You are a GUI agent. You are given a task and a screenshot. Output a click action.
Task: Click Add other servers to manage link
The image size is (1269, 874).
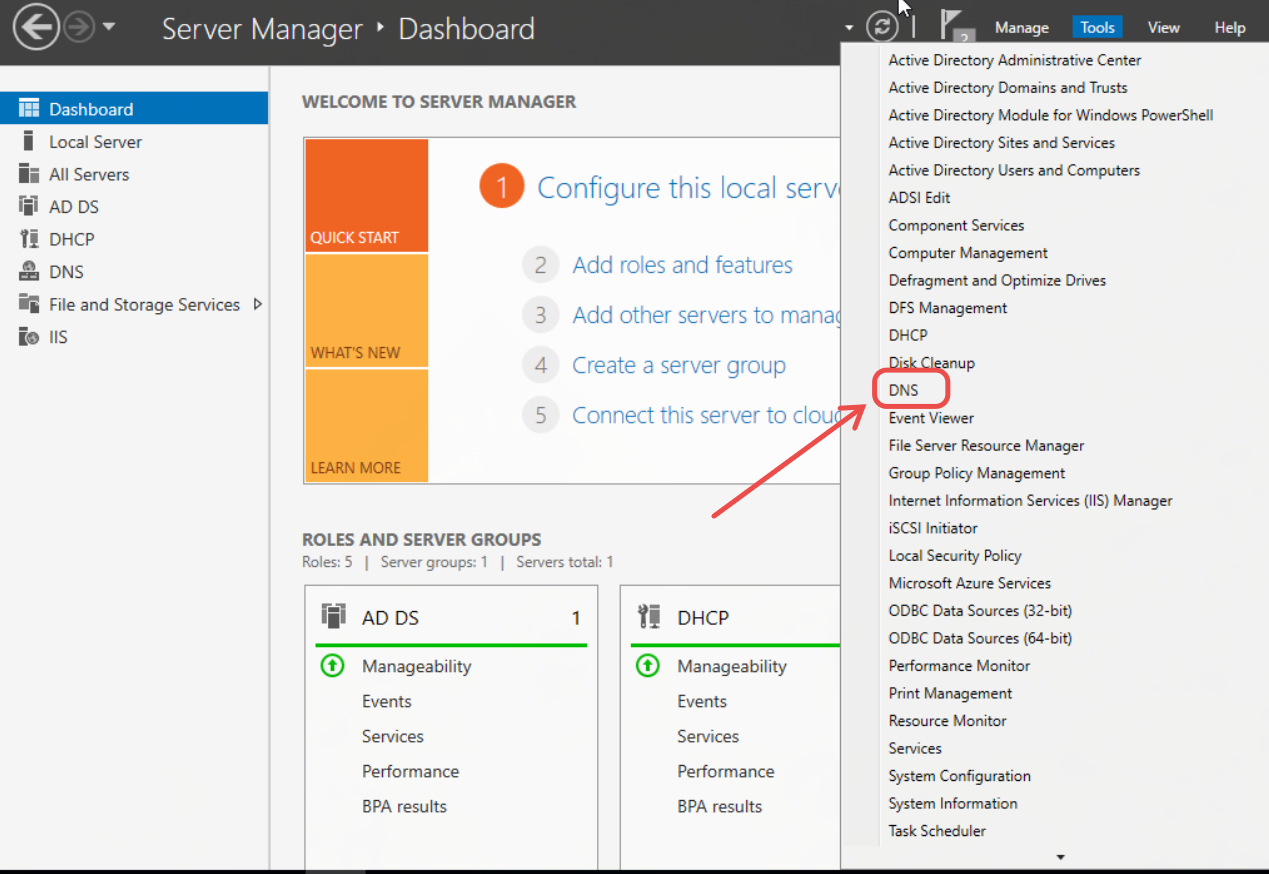pos(705,315)
